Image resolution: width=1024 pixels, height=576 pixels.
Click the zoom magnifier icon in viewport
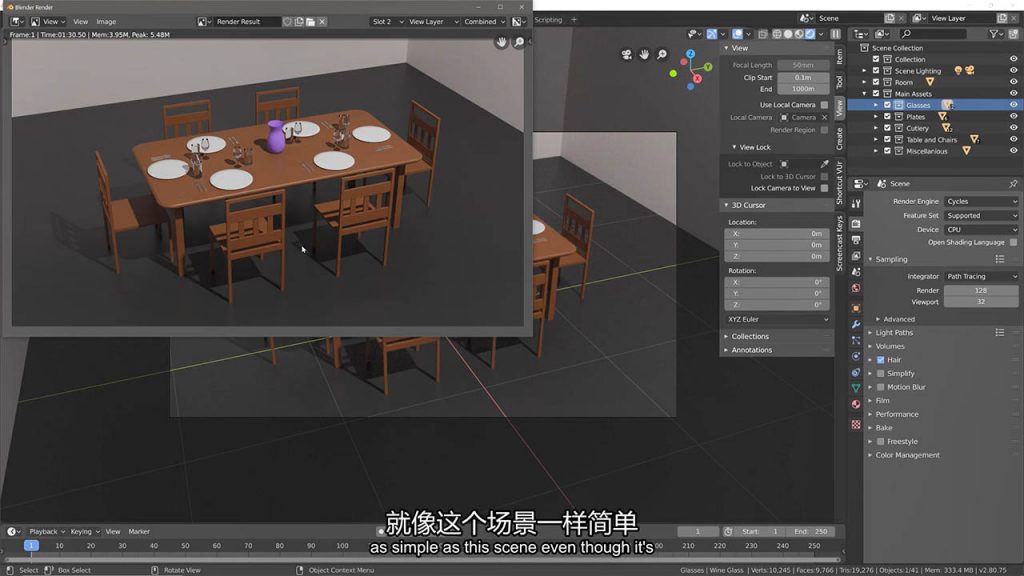[663, 54]
